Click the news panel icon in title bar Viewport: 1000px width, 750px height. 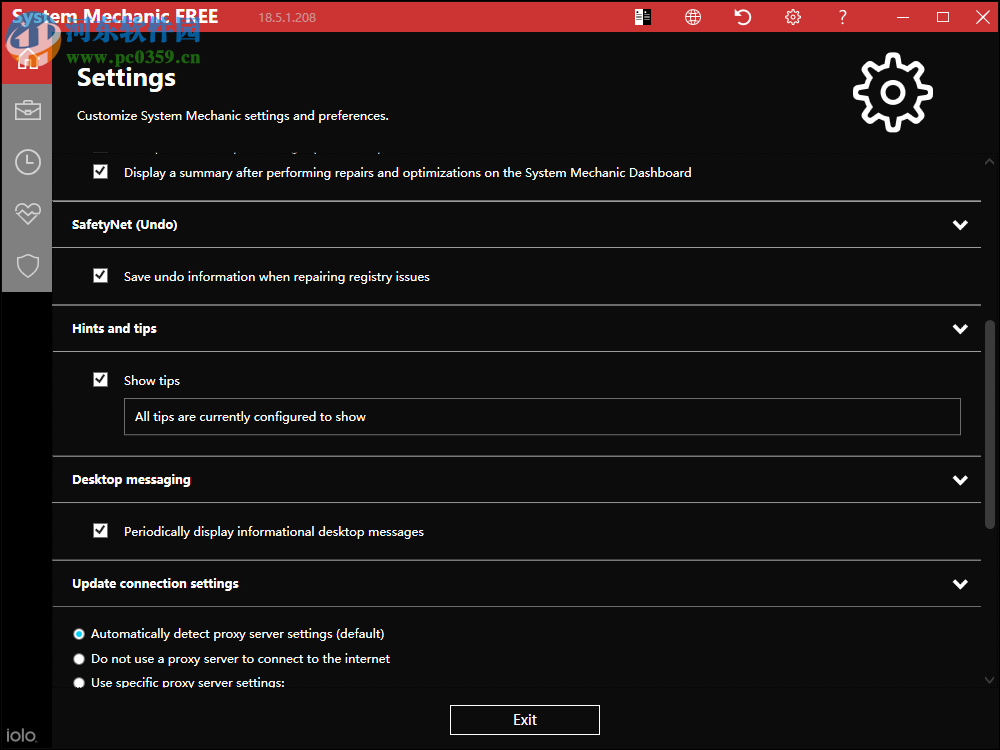tap(643, 17)
